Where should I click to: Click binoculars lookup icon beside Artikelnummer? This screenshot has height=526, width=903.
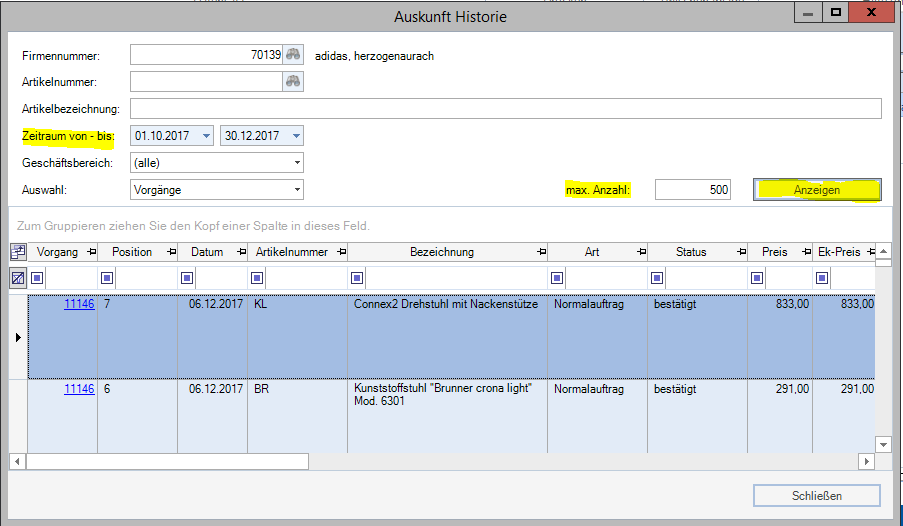(293, 82)
